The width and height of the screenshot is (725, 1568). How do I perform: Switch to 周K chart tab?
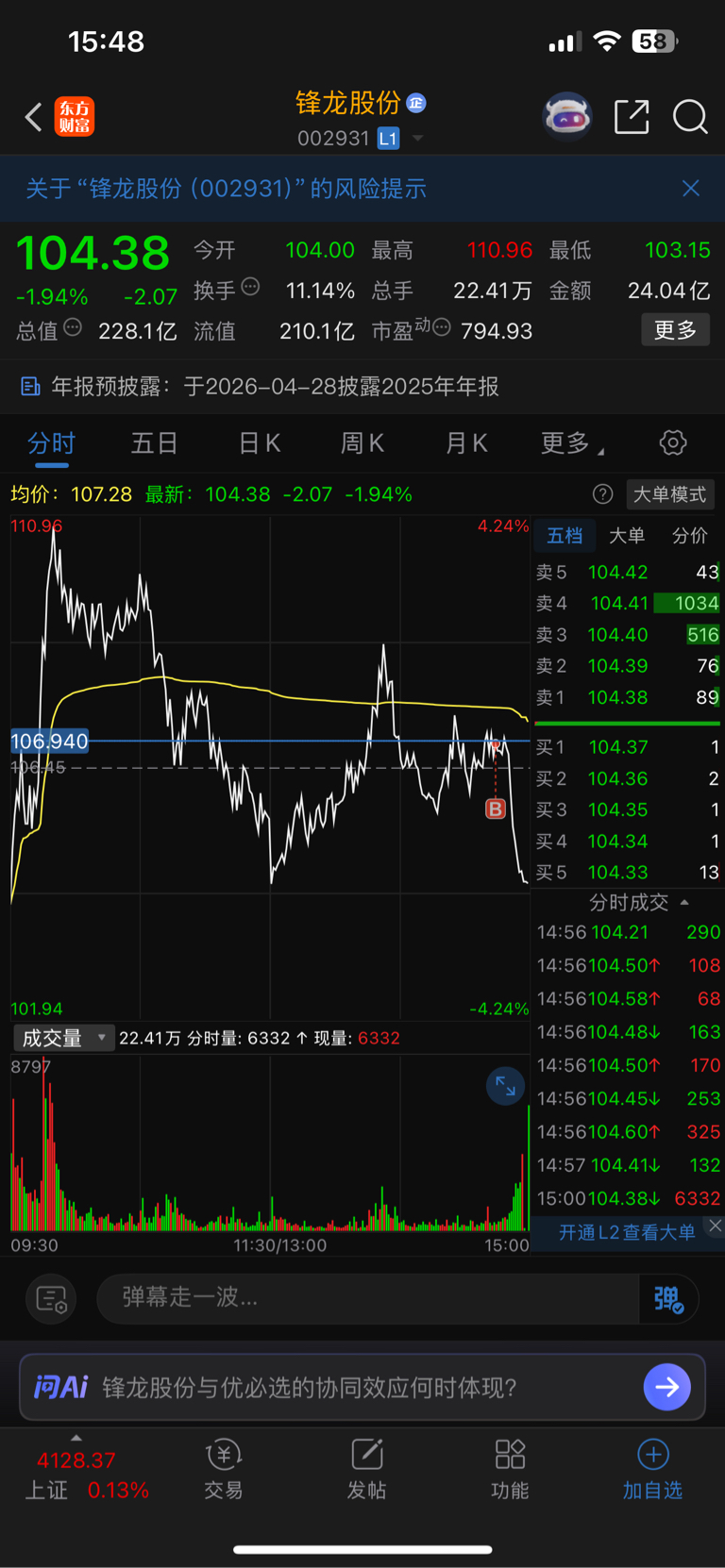pyautogui.click(x=362, y=443)
